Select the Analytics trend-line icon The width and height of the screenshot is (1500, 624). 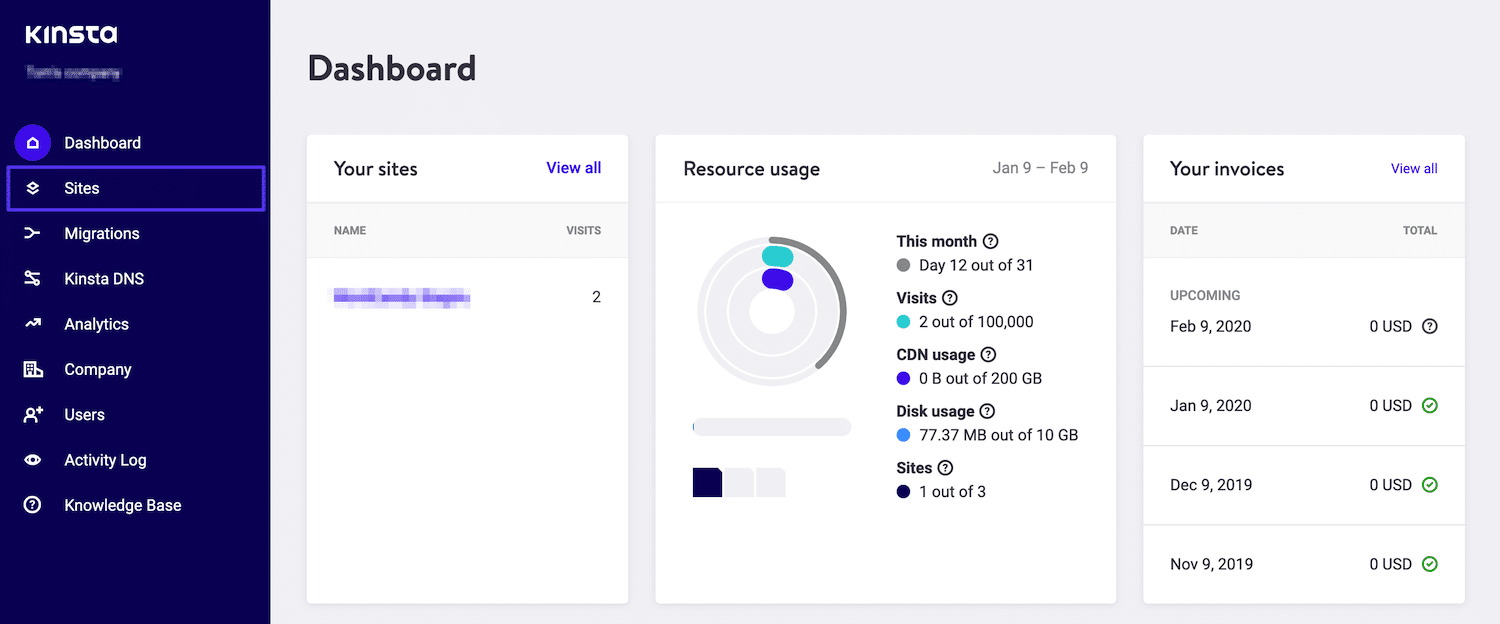point(33,323)
